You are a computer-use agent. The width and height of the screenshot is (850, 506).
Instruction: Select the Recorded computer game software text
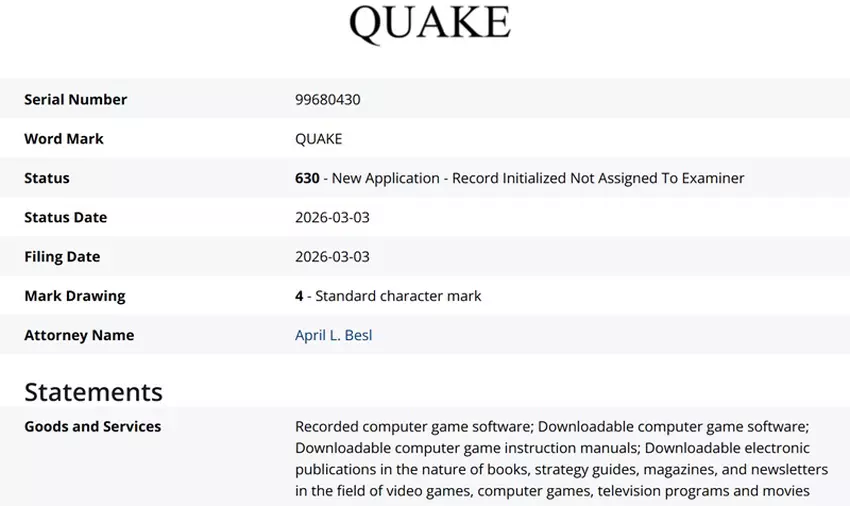414,427
